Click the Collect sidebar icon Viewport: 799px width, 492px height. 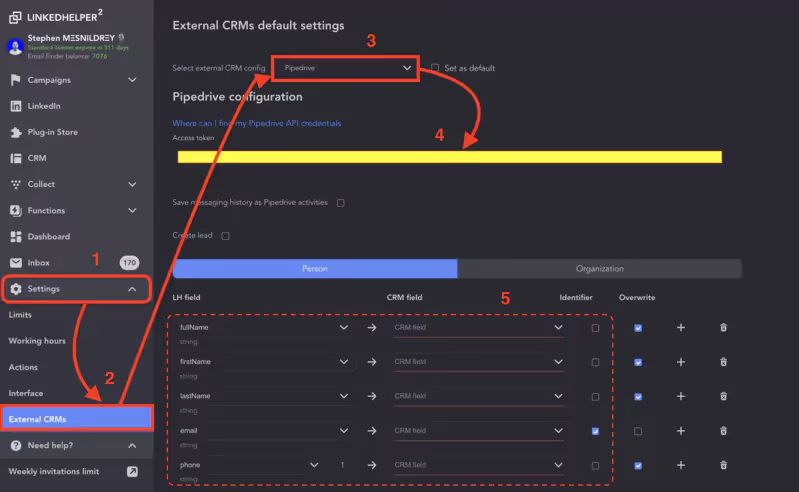(x=16, y=184)
